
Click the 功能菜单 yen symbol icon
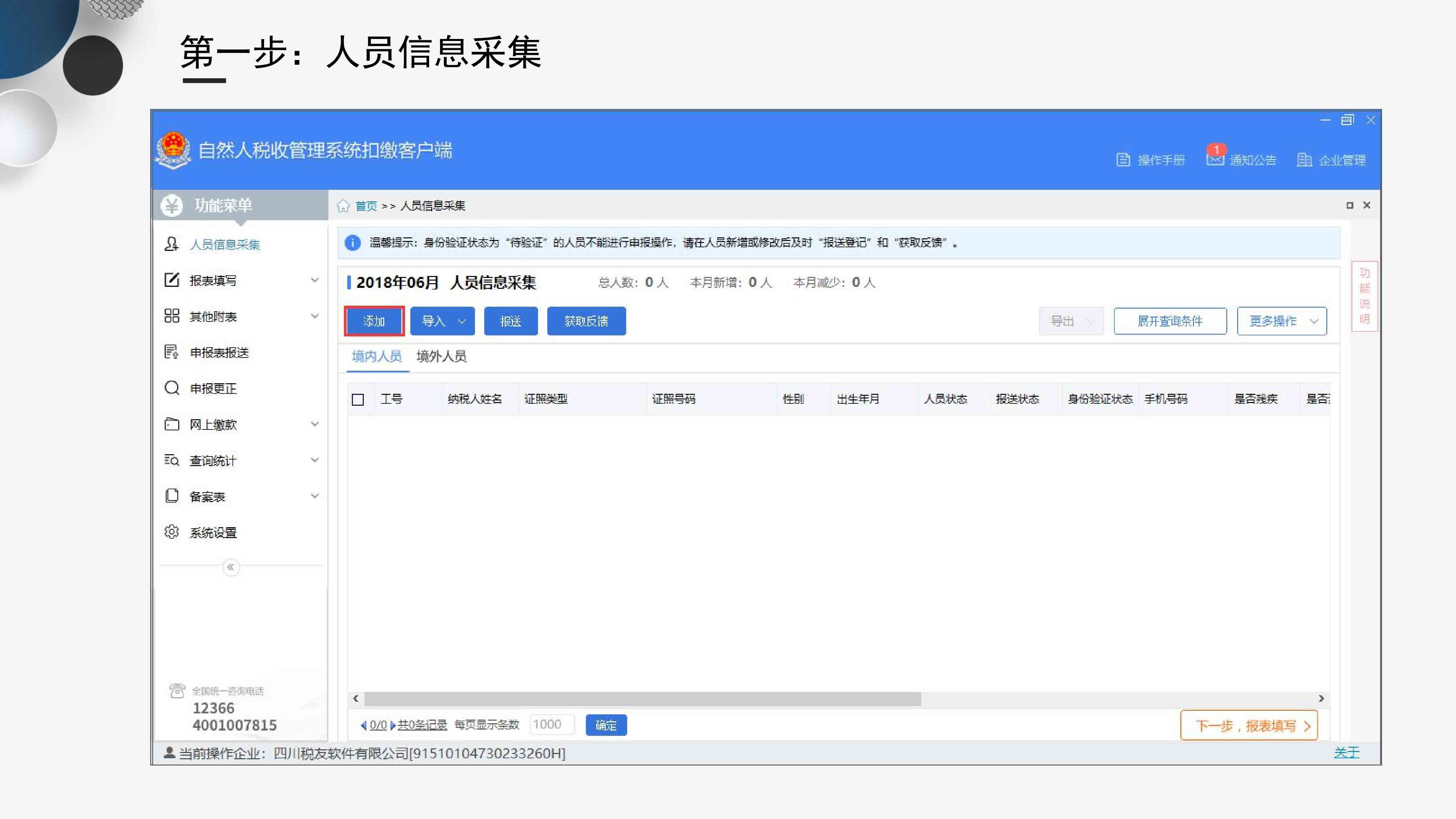(x=171, y=205)
